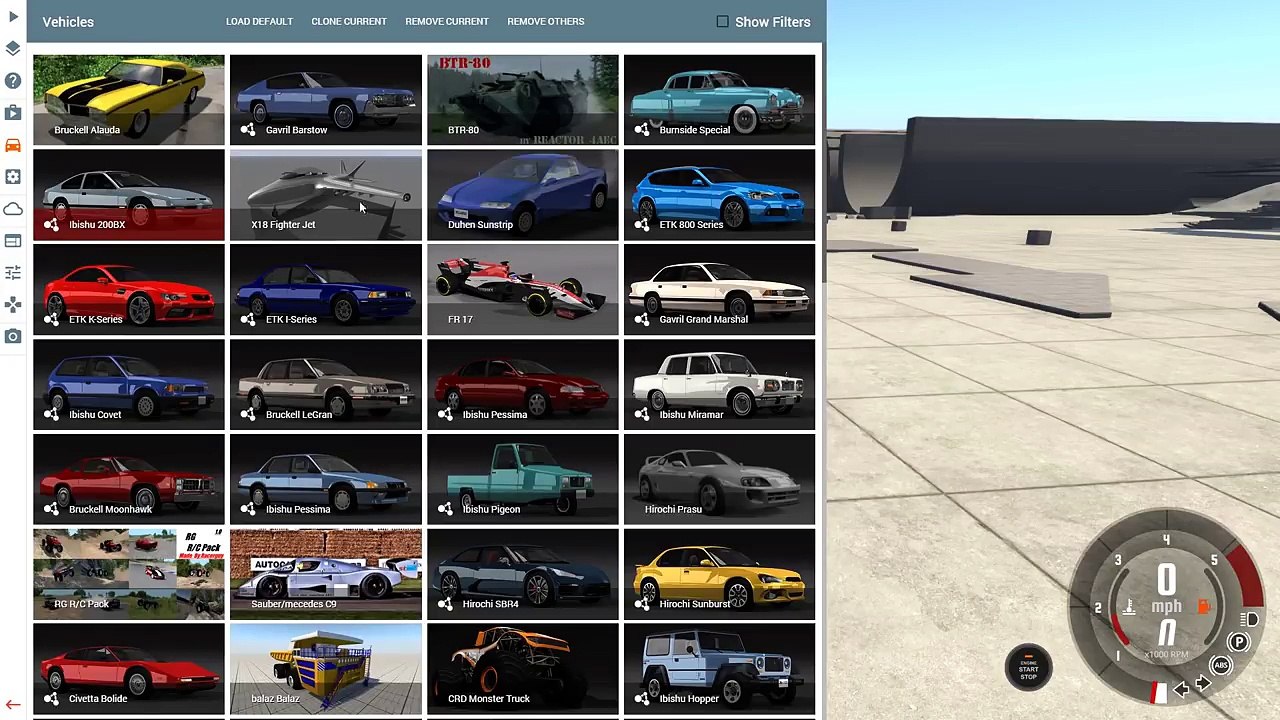
Task: Pick the CRD Monster Truck thumbnail
Action: tap(523, 669)
